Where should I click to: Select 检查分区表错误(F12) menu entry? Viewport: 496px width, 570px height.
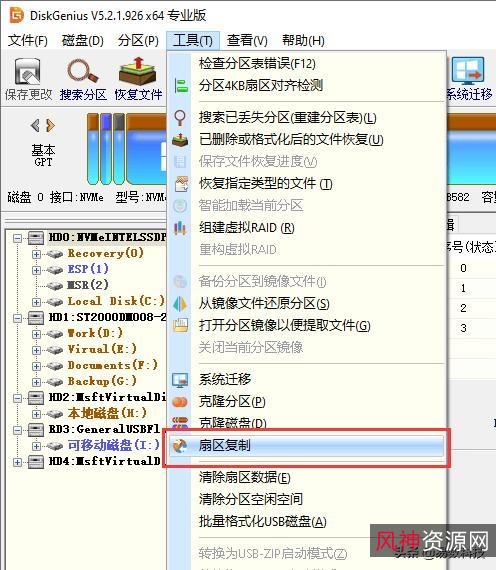306,64
